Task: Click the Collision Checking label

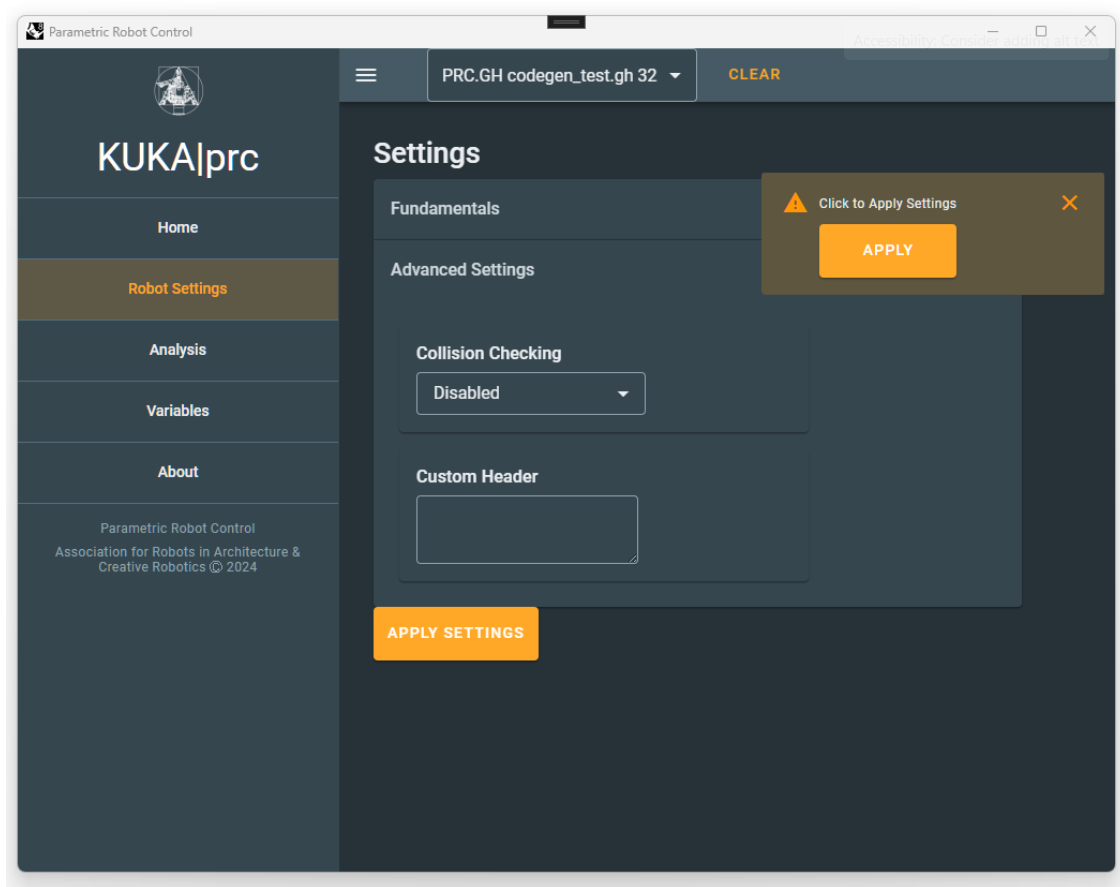Action: click(x=489, y=354)
